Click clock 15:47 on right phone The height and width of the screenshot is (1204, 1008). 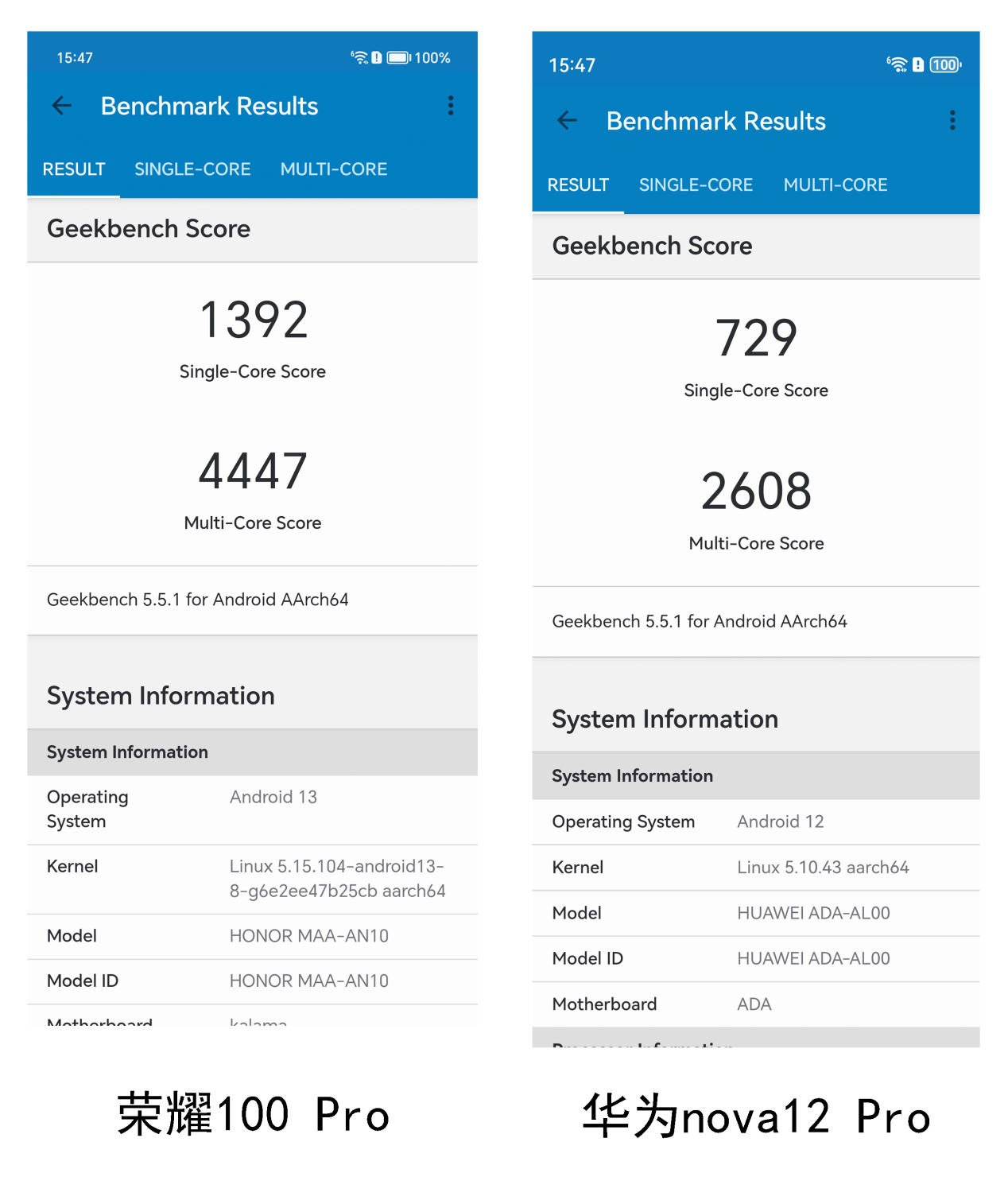tap(572, 65)
